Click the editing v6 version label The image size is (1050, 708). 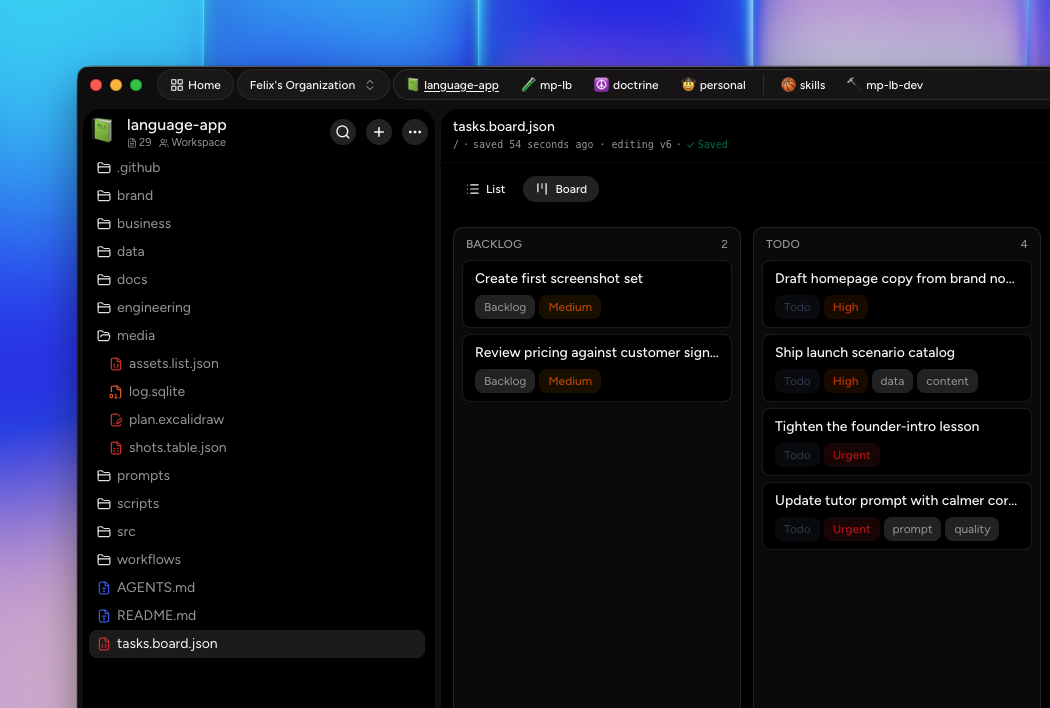(641, 145)
